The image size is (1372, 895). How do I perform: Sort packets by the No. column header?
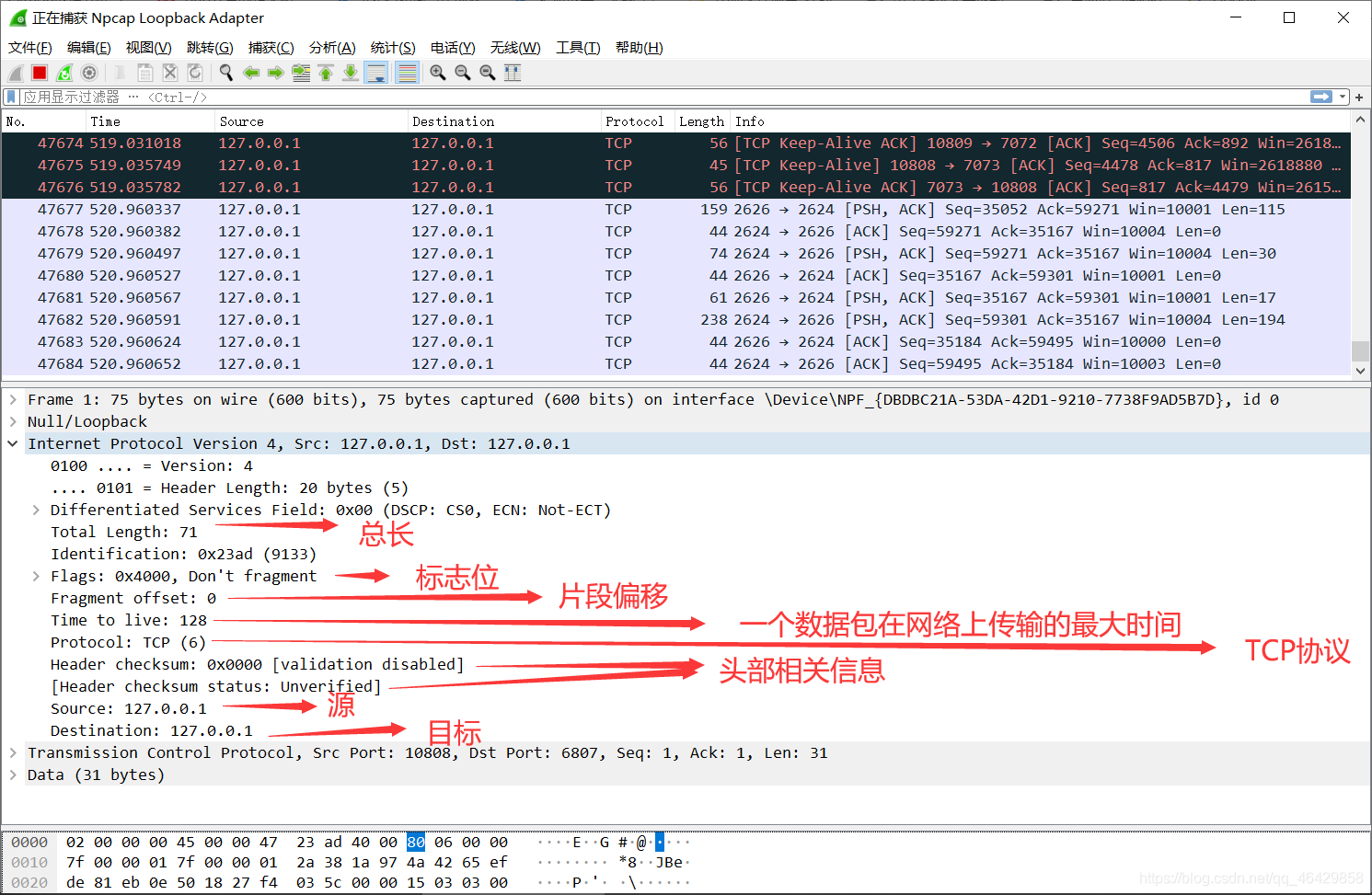[x=43, y=121]
